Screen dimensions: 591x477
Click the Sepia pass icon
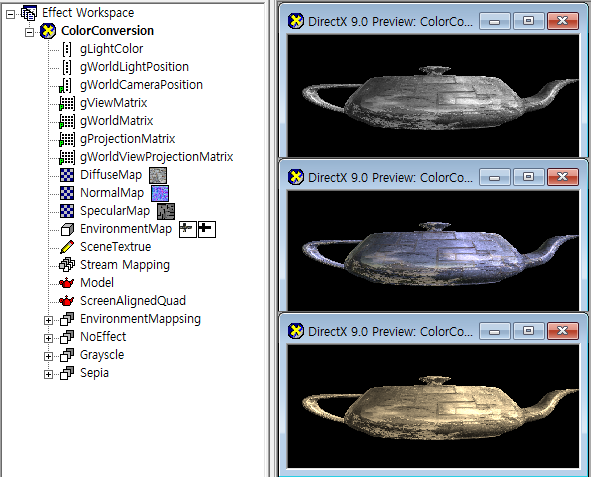pyautogui.click(x=67, y=373)
